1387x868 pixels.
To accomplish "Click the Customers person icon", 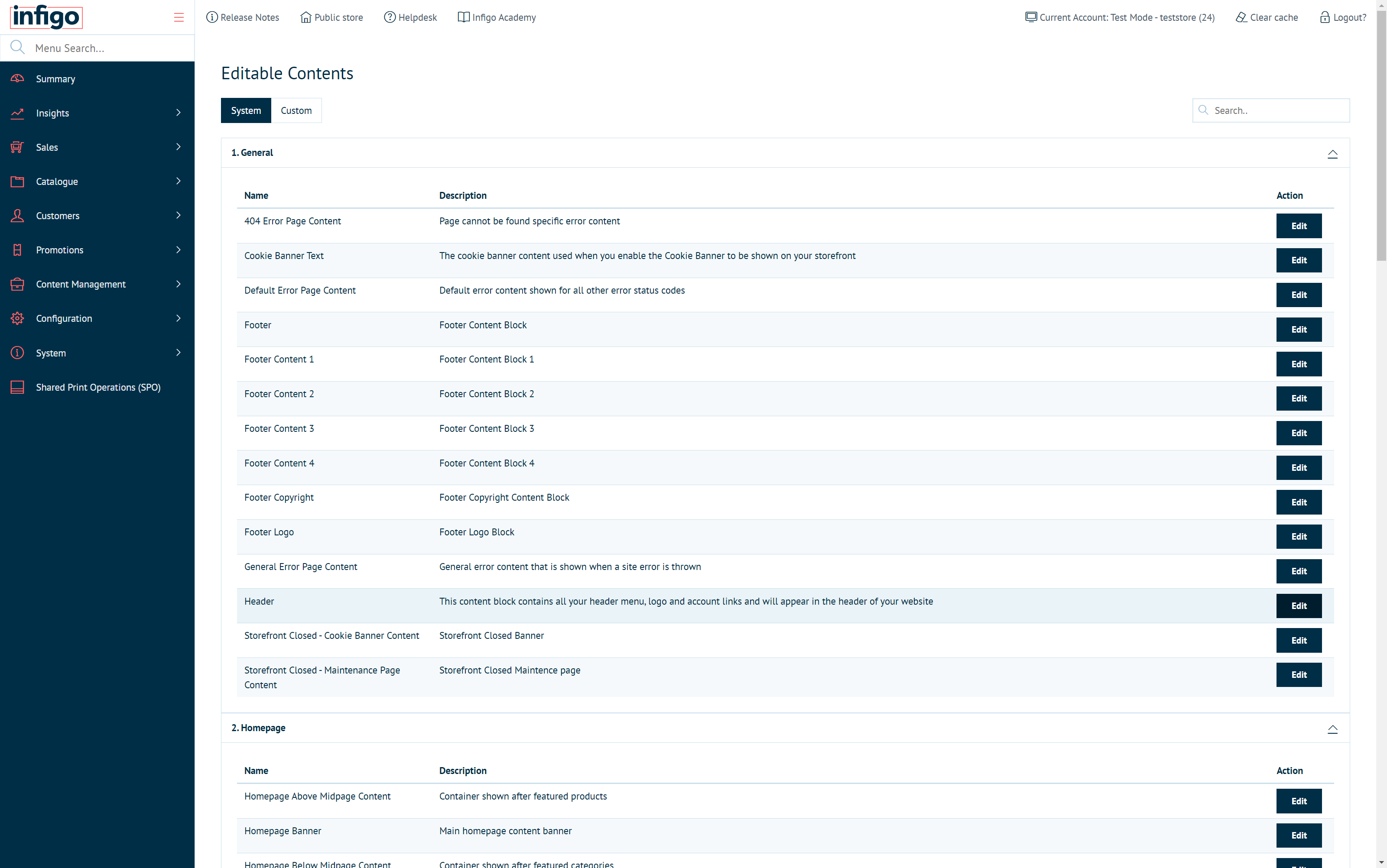I will (x=17, y=215).
